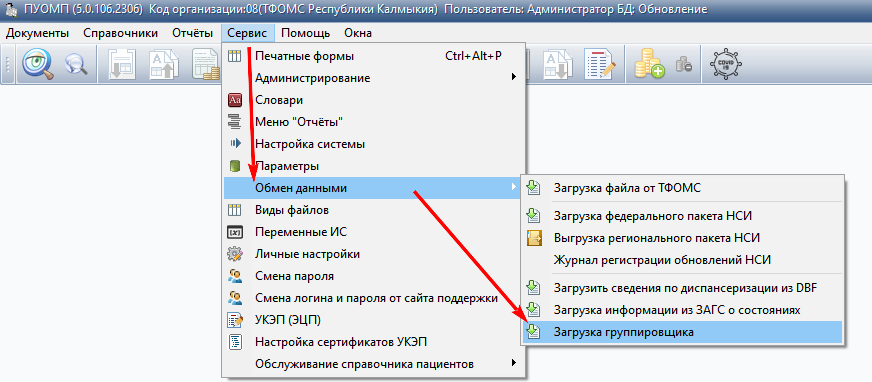This screenshot has width=872, height=382.
Task: Choose Смена пароля entry
Action: (374, 276)
